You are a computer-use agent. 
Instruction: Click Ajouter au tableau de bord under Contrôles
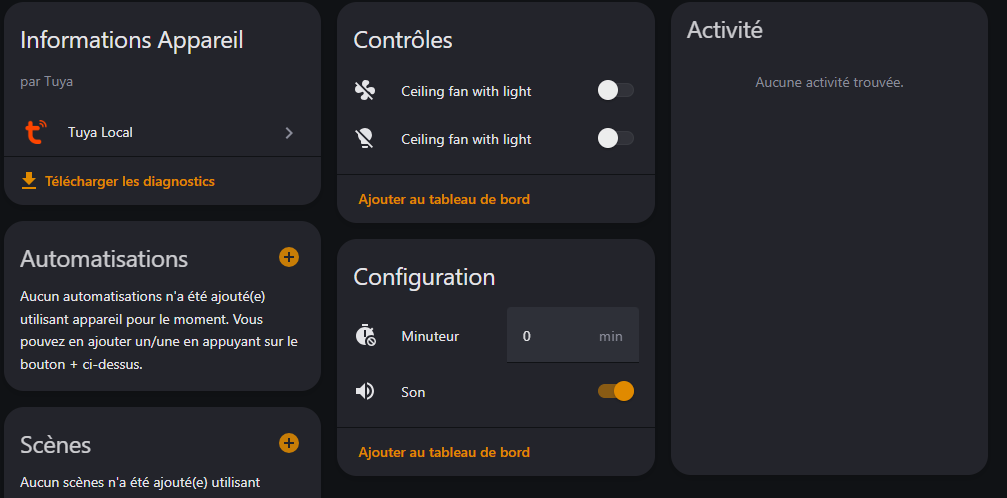coord(444,199)
